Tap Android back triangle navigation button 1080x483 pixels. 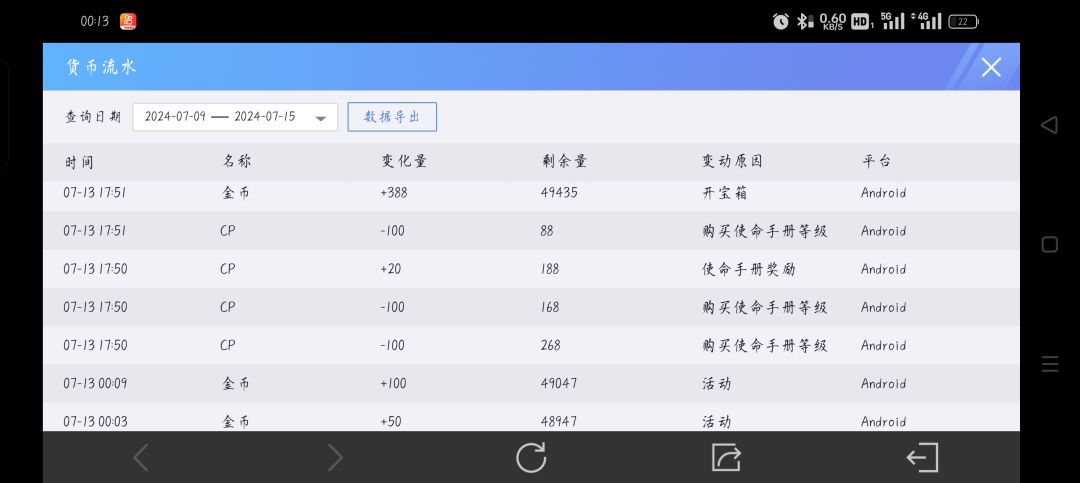tap(1049, 125)
